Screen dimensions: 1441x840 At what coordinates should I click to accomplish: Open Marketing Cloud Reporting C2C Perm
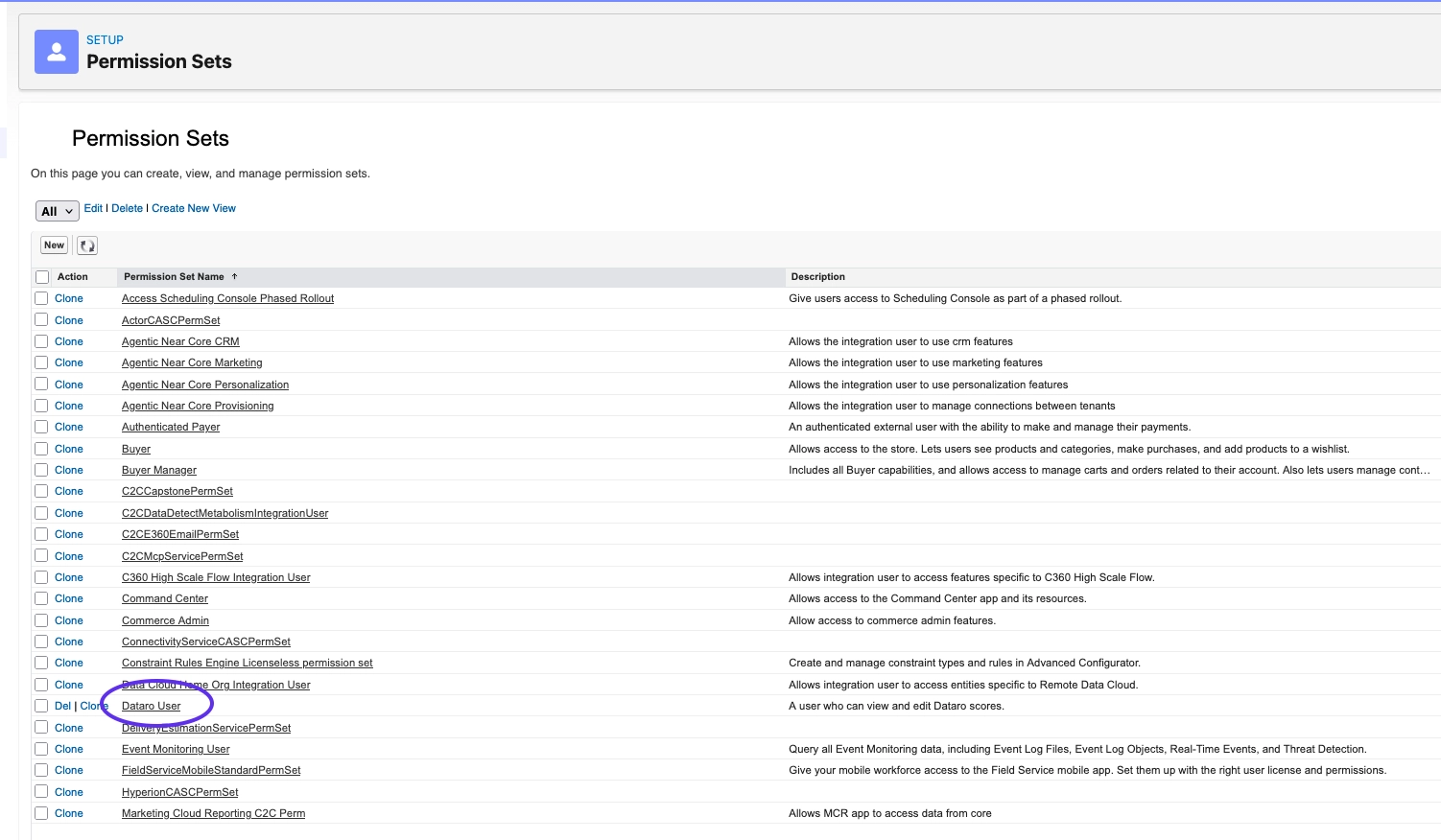pyautogui.click(x=213, y=813)
